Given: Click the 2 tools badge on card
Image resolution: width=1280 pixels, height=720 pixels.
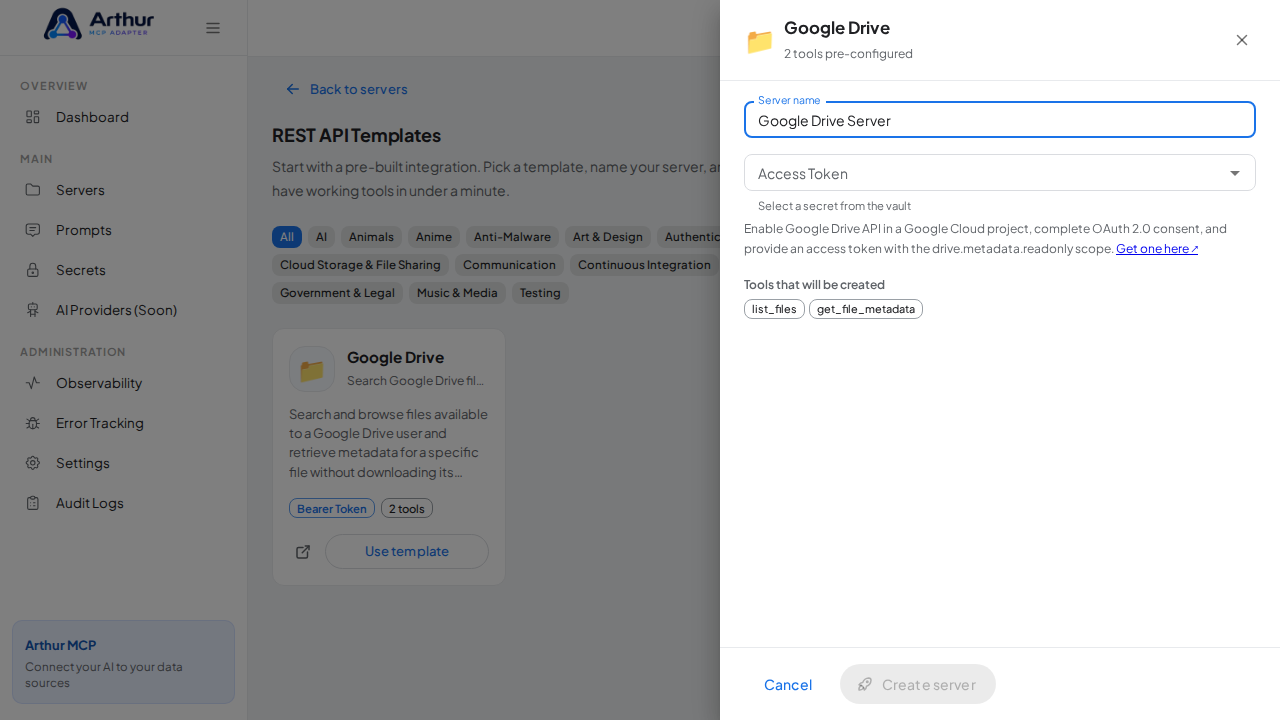Looking at the screenshot, I should coord(407,508).
